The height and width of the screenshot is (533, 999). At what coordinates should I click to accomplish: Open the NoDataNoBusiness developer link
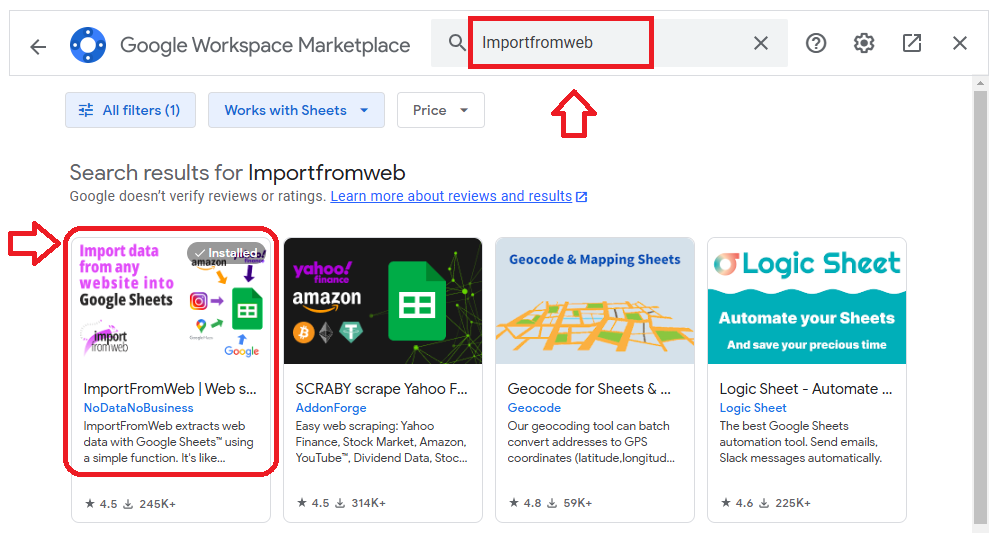(x=138, y=408)
